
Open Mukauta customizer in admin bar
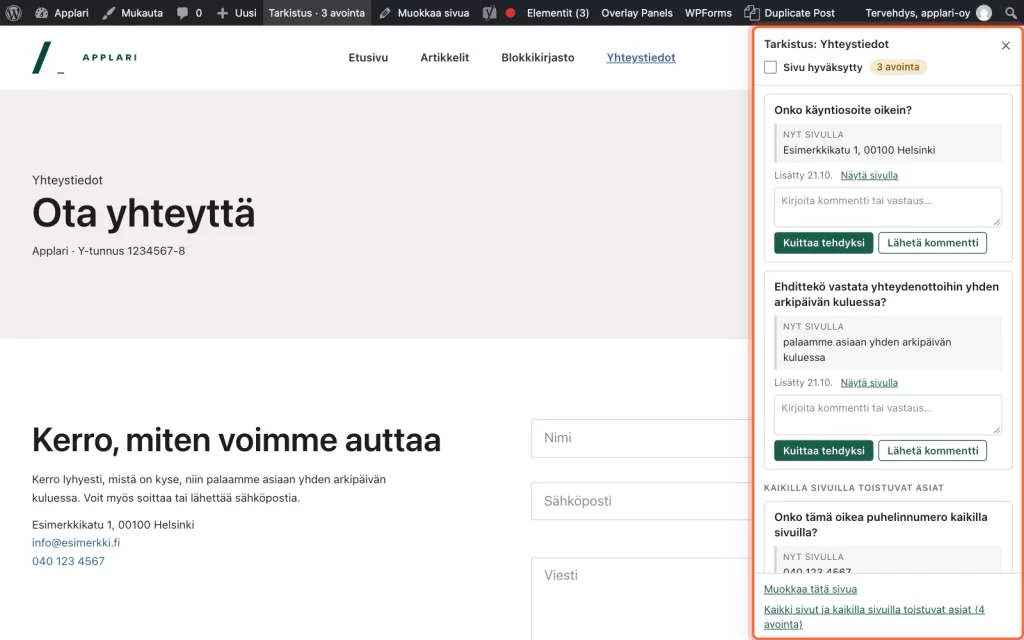tap(133, 12)
